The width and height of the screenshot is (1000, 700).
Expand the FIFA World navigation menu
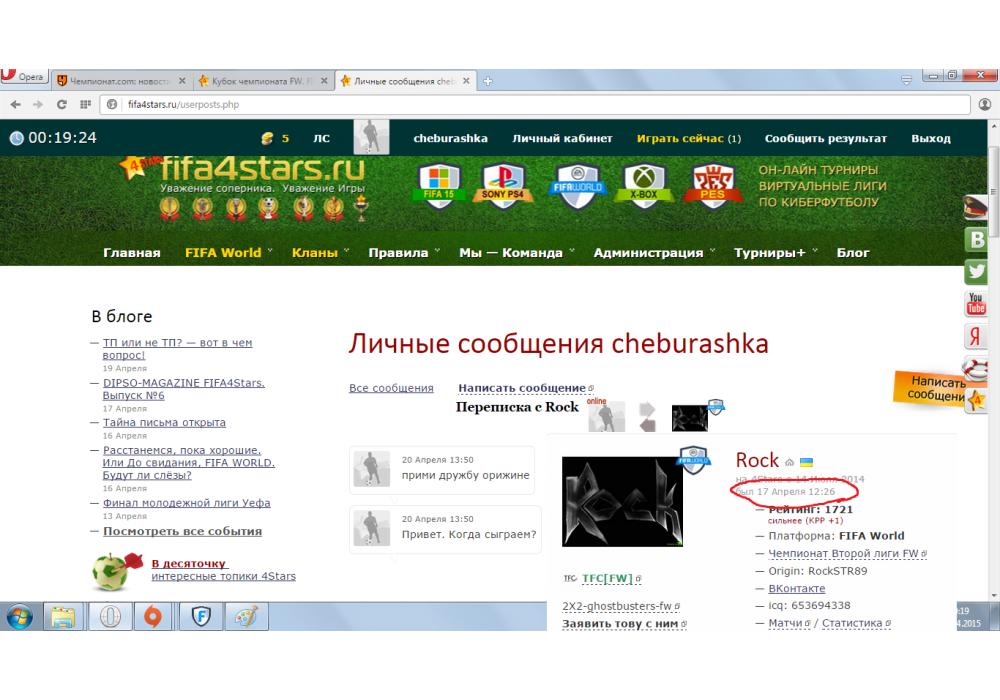[x=223, y=253]
